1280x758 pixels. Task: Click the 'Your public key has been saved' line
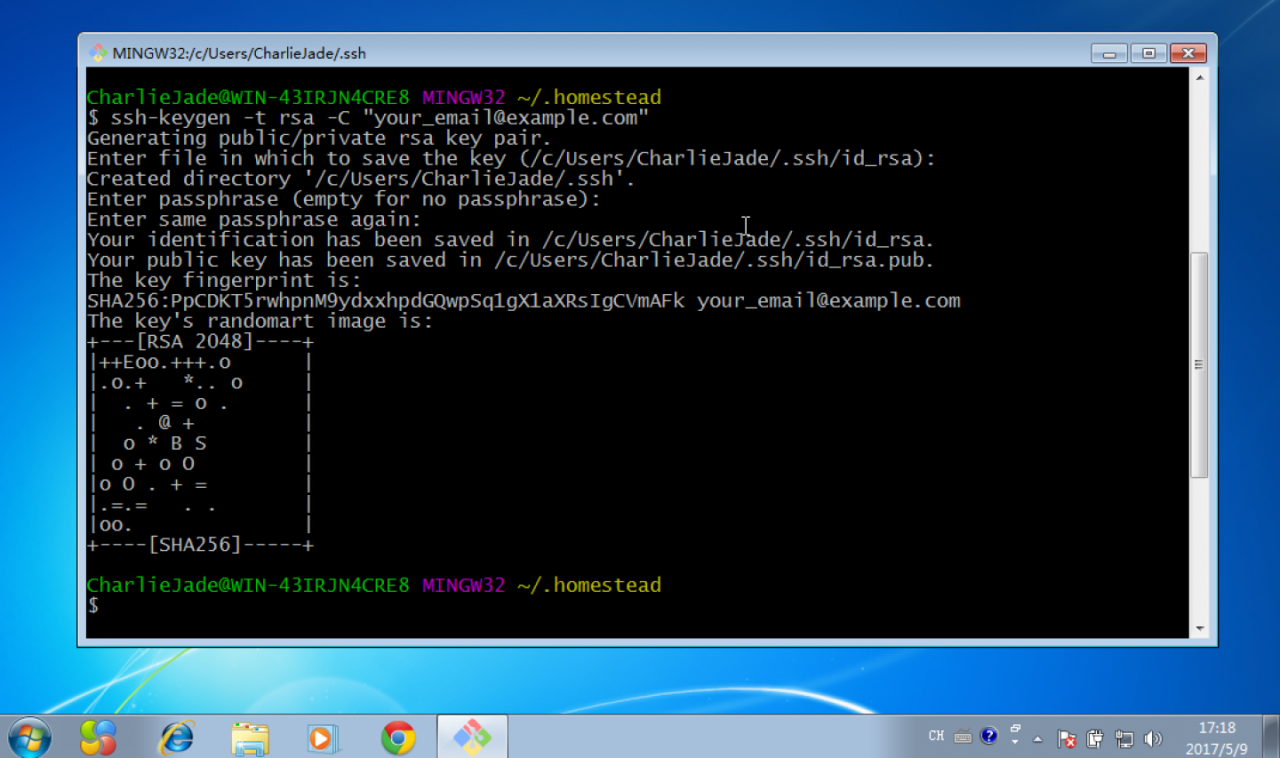tap(510, 260)
